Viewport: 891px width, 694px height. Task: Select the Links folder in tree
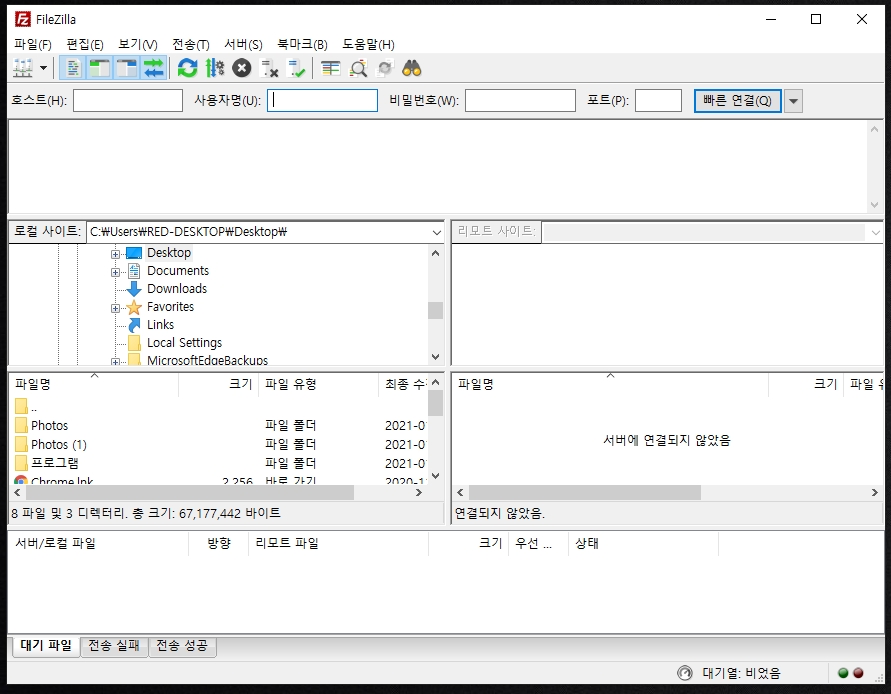click(160, 325)
